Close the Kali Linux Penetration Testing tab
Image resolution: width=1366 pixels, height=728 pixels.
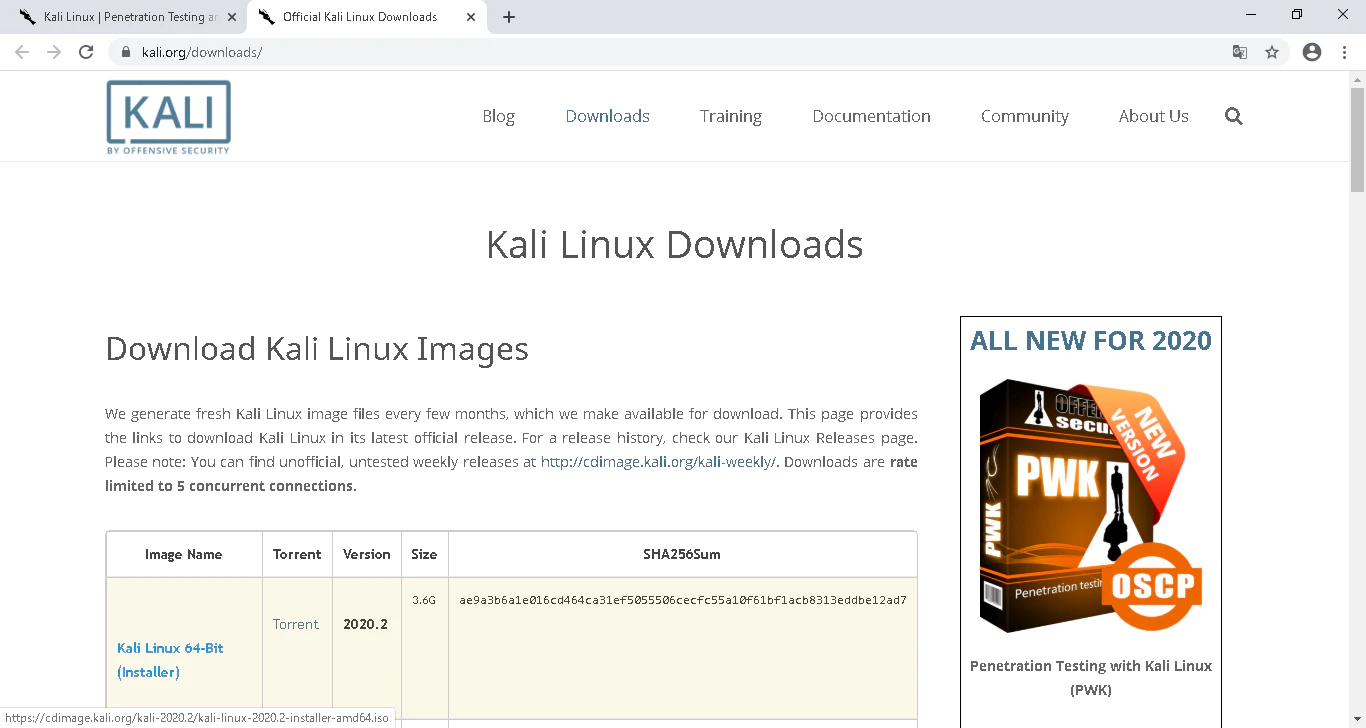point(232,17)
